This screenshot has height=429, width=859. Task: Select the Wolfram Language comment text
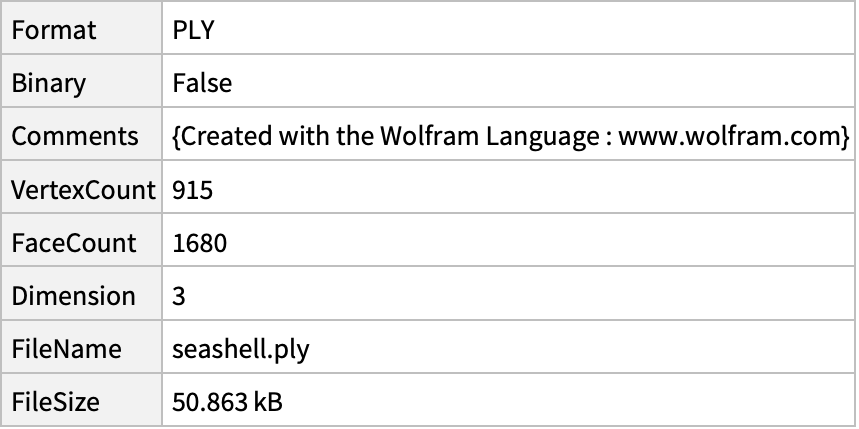click(x=511, y=136)
